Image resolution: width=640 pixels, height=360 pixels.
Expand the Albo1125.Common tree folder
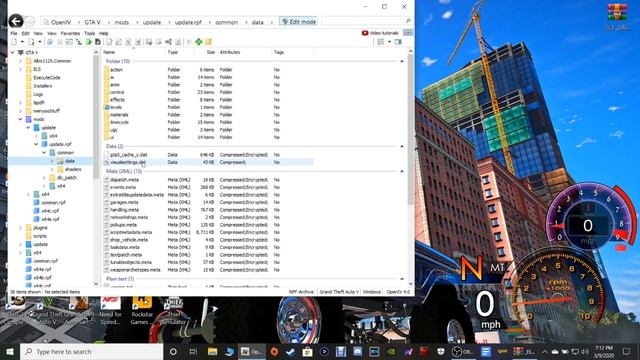pyautogui.click(x=20, y=61)
